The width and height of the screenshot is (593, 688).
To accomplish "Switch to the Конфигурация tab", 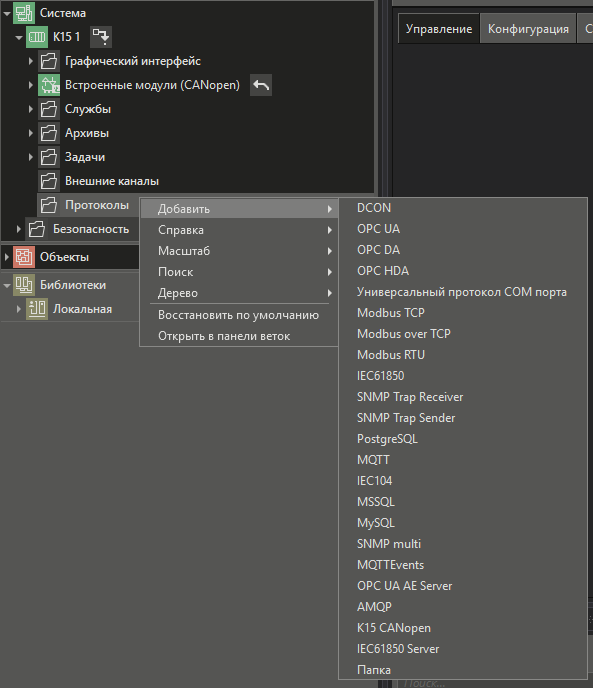I will (x=528, y=29).
